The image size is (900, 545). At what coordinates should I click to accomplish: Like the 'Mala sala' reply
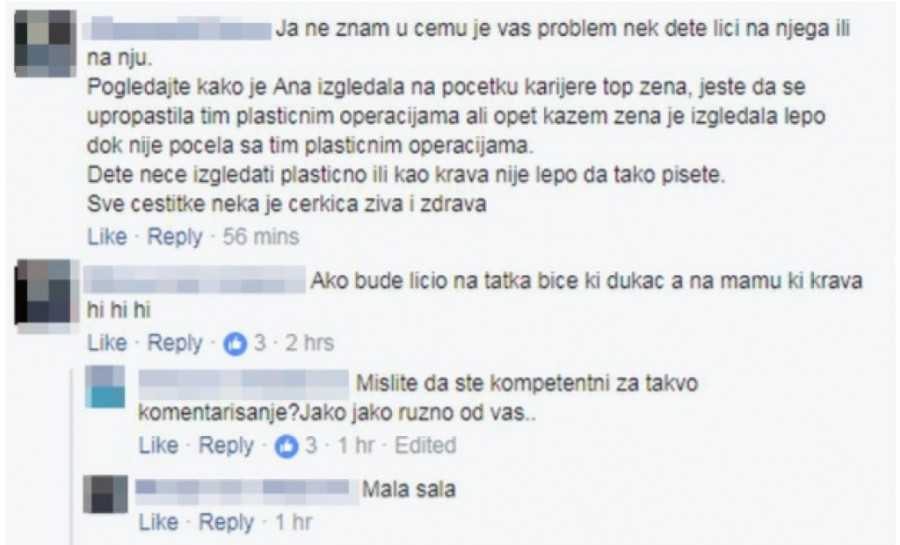click(158, 522)
